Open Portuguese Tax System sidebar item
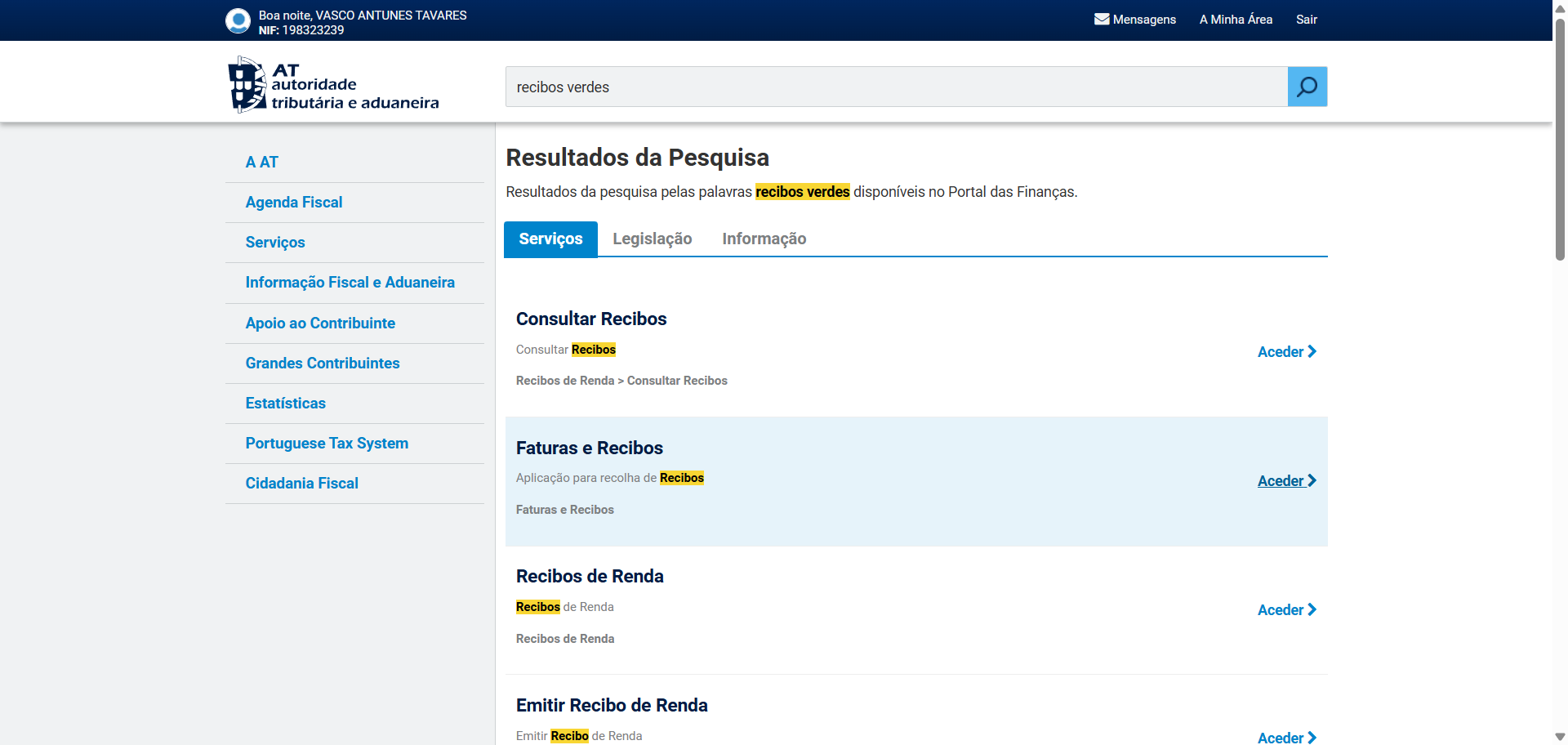This screenshot has height=745, width=1568. pyautogui.click(x=327, y=444)
